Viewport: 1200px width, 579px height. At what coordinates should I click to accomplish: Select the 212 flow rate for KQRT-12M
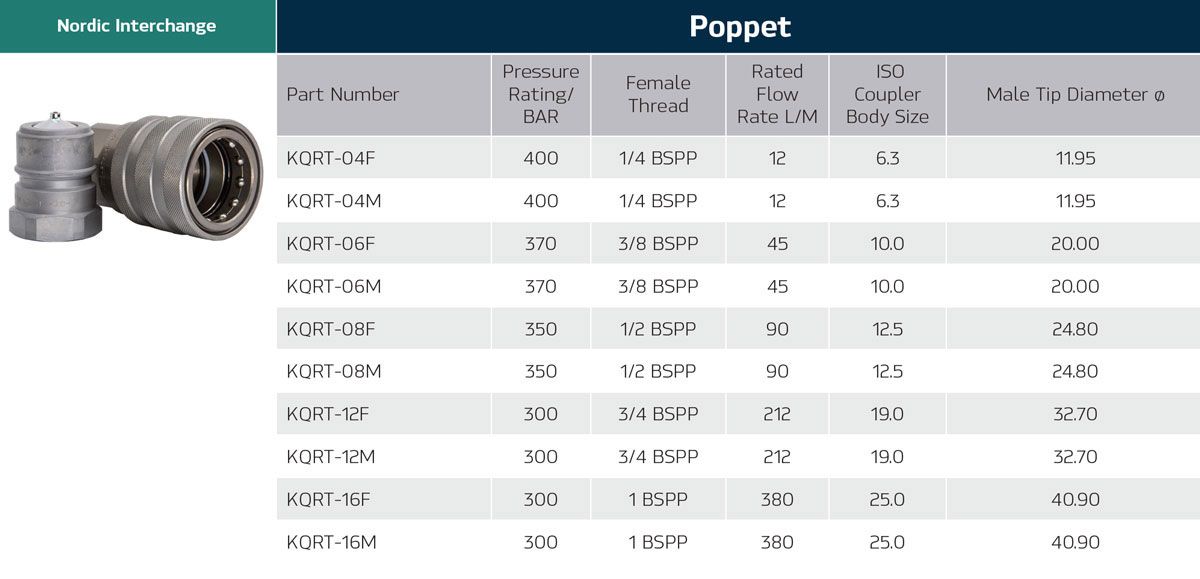pyautogui.click(x=776, y=457)
